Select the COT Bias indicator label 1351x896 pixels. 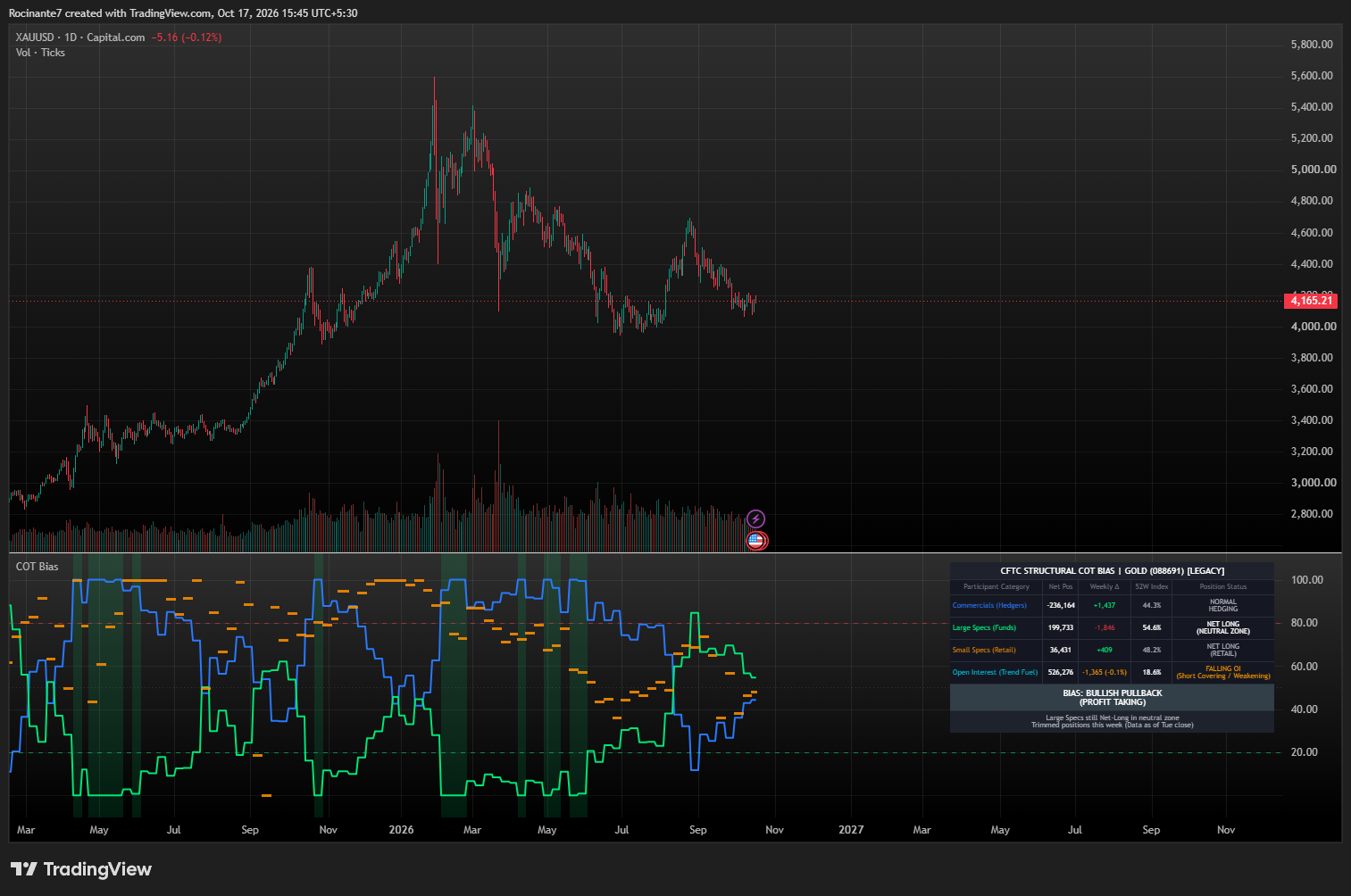click(x=38, y=567)
